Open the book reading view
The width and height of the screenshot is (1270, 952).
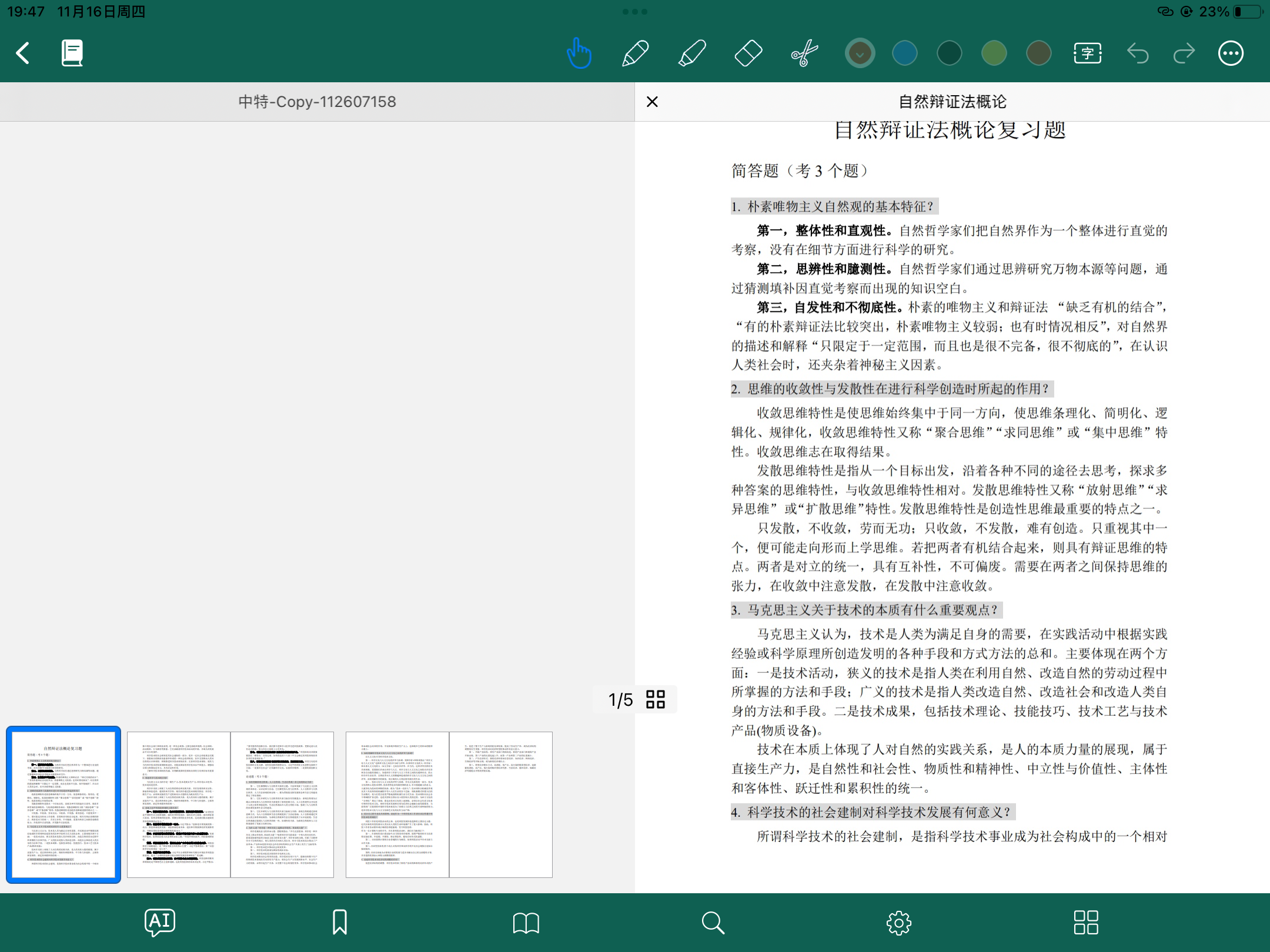(526, 923)
